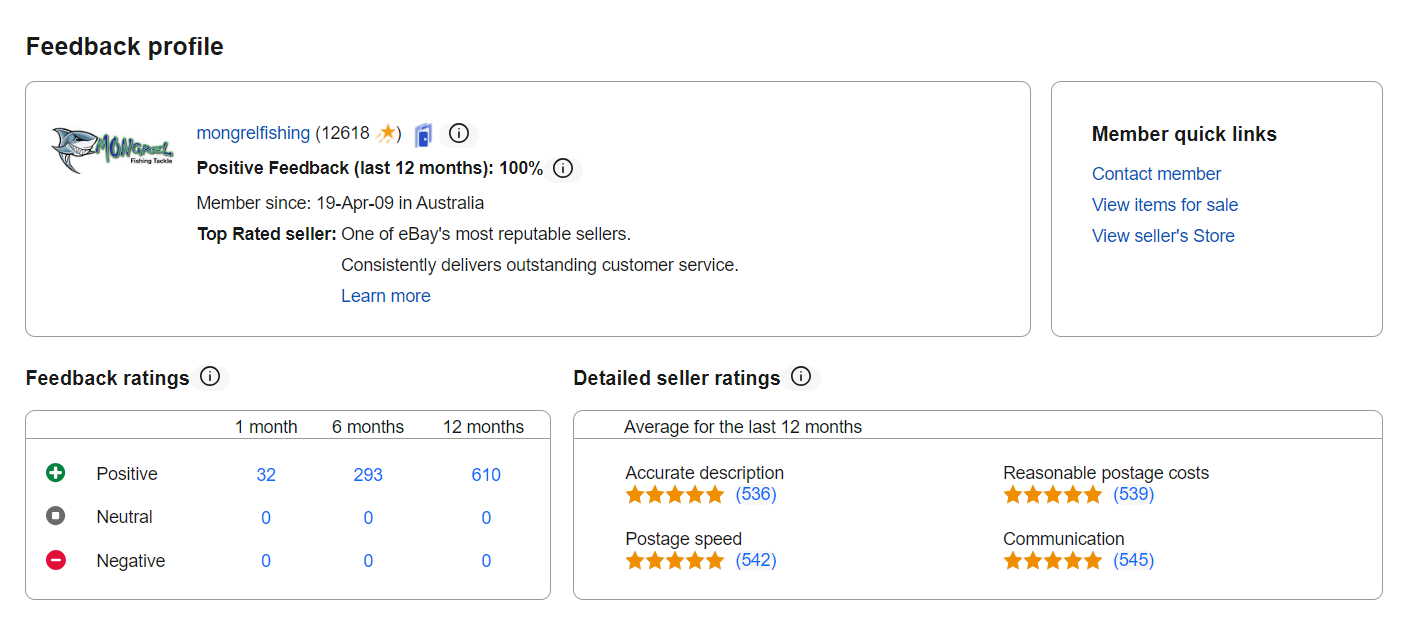The height and width of the screenshot is (629, 1404).
Task: Click the Communication star rating
Action: [x=1052, y=561]
